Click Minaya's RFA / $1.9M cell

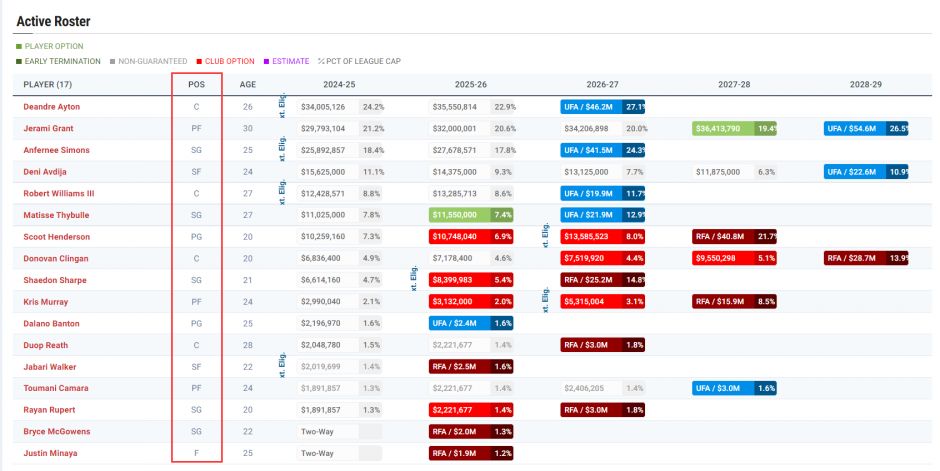pos(471,453)
